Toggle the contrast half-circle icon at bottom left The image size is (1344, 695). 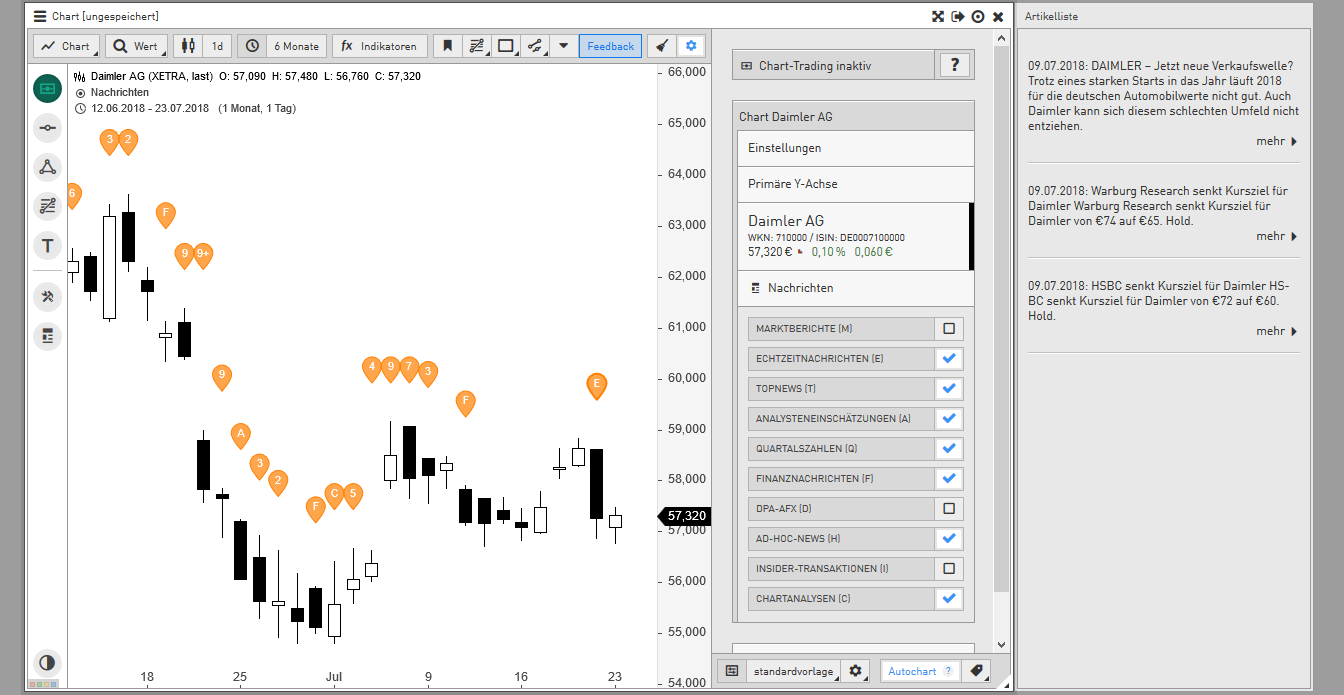click(47, 662)
